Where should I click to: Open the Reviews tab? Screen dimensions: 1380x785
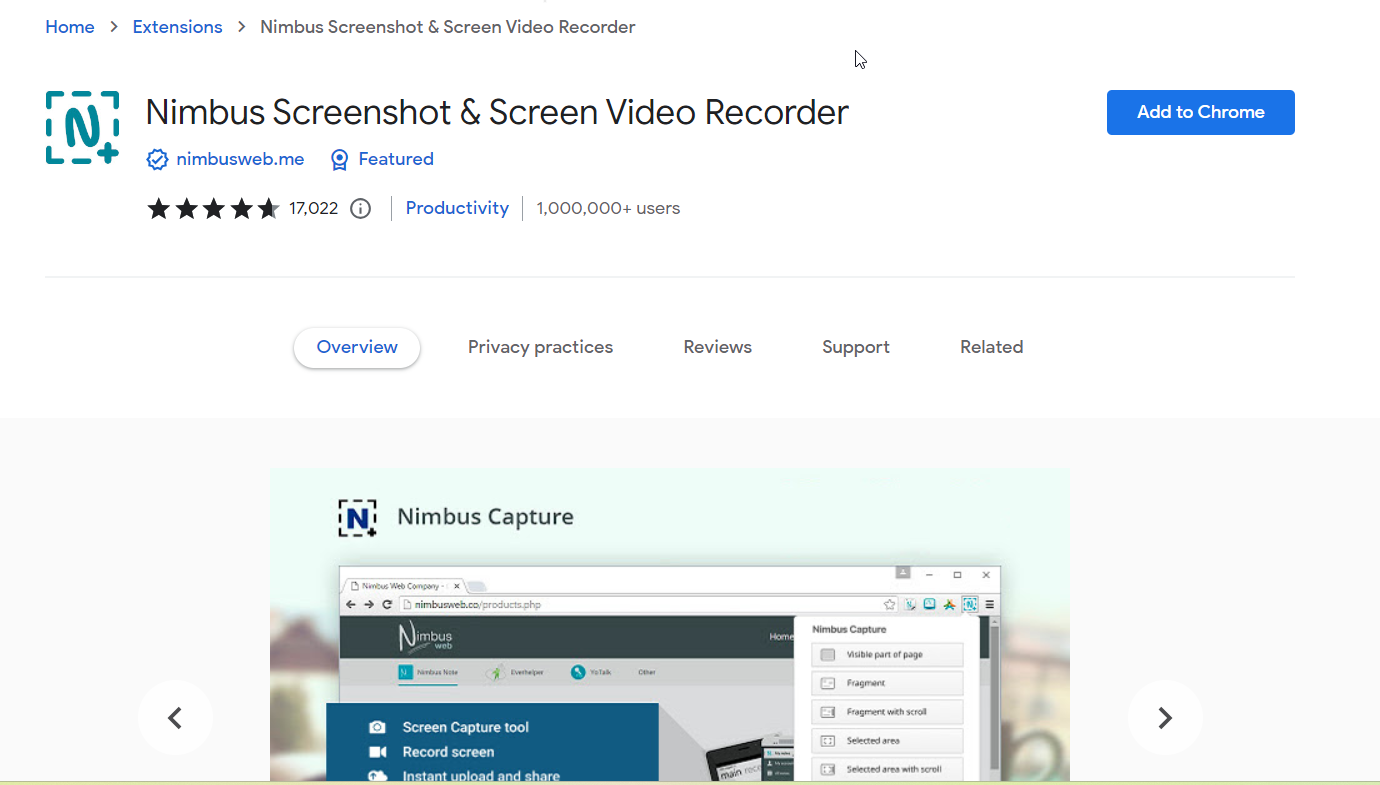[717, 348]
